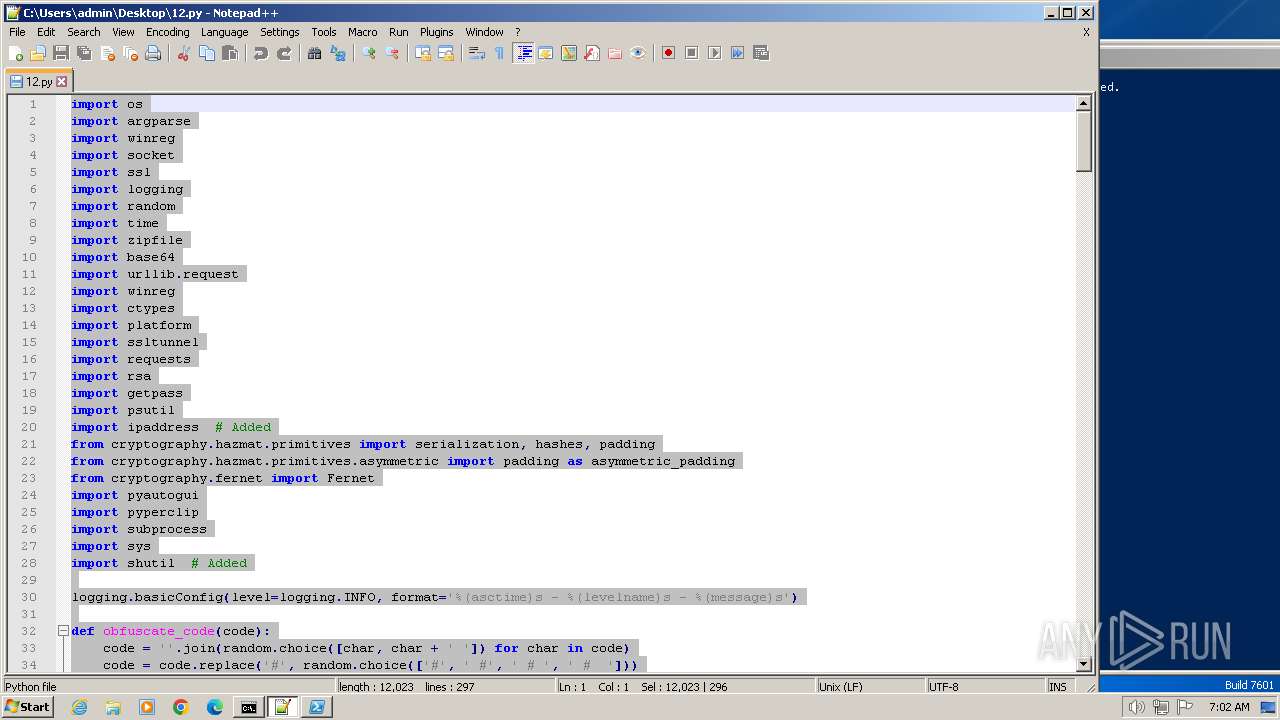Toggle show all characters pilcrow icon

[500, 53]
